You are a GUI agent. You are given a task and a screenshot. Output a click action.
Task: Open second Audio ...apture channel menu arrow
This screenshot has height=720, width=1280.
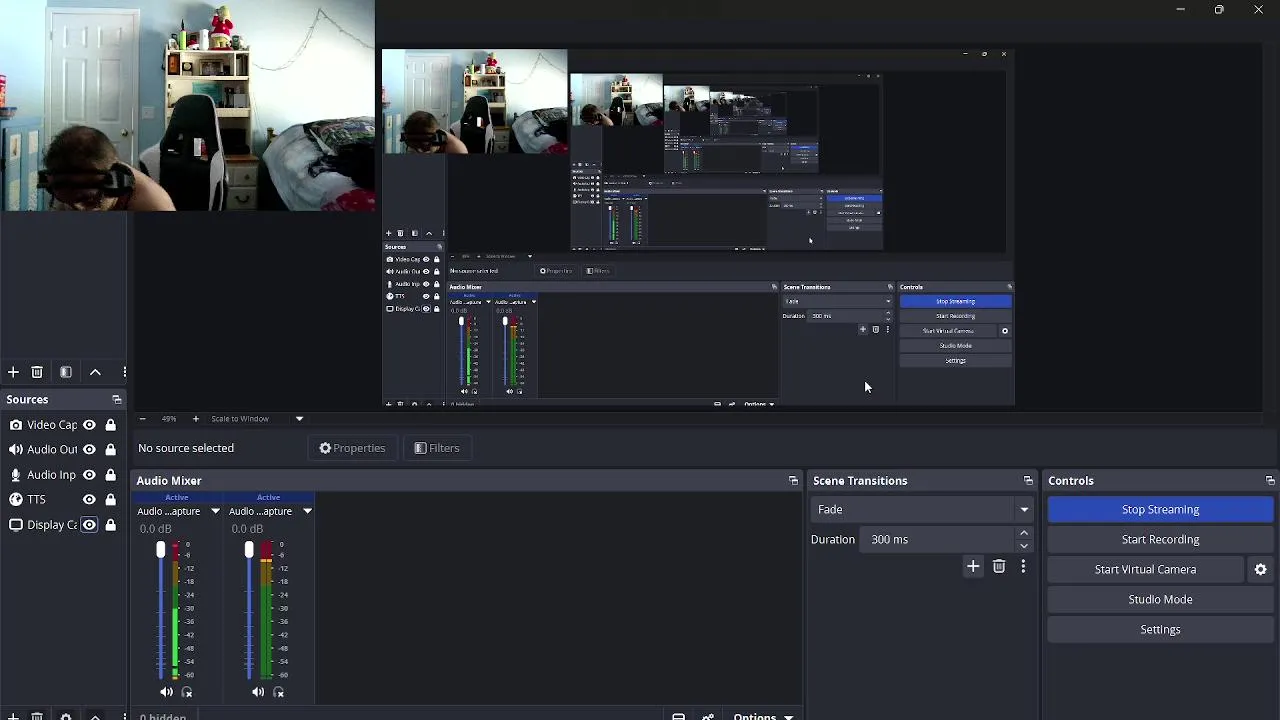[307, 511]
